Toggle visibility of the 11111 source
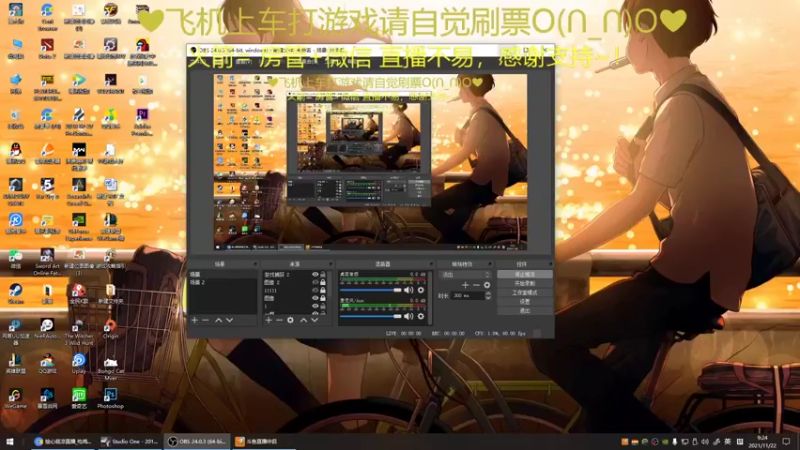The width and height of the screenshot is (800, 450). 315,290
